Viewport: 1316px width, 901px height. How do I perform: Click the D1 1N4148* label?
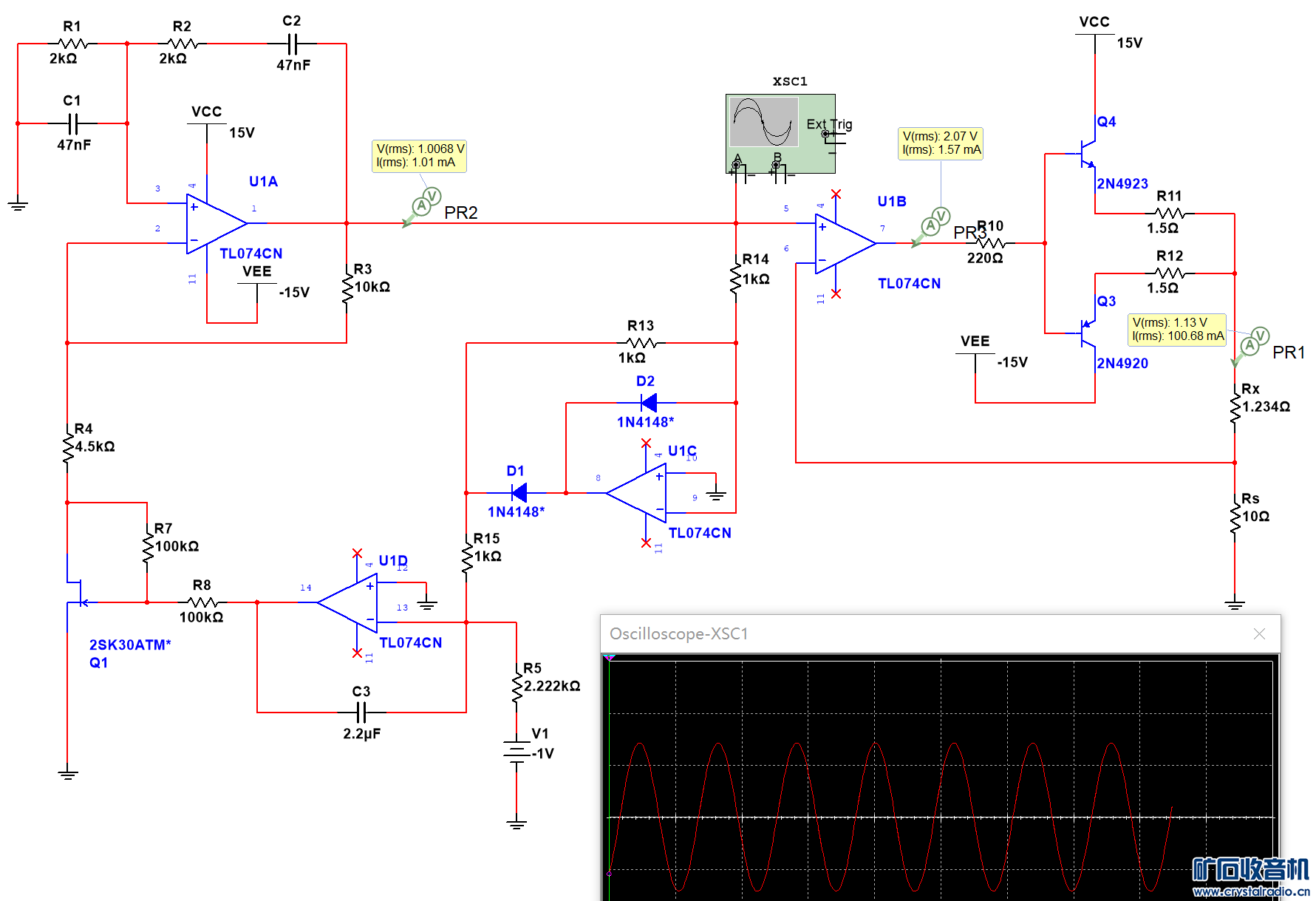(x=516, y=511)
